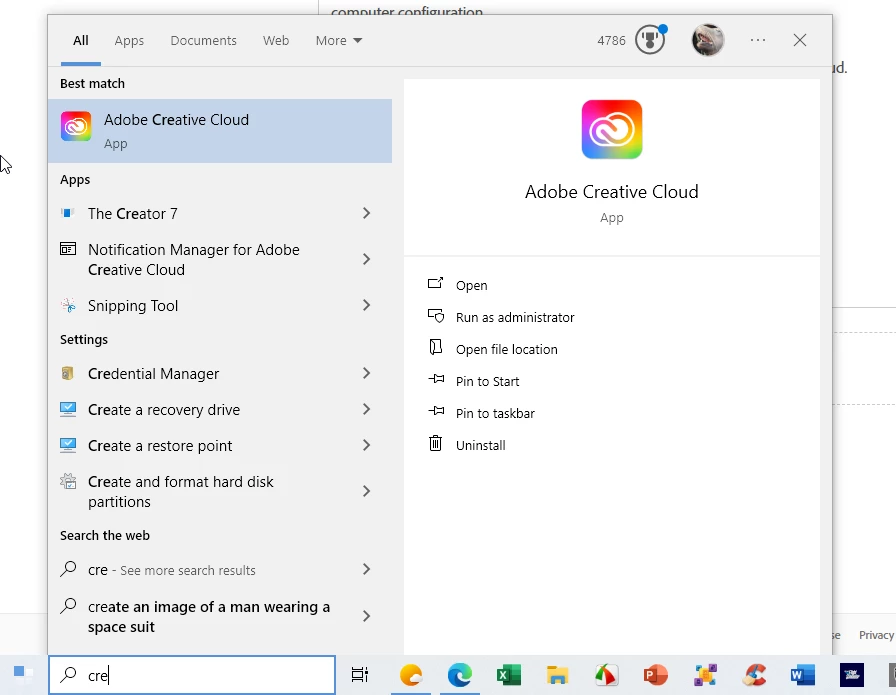Expand the space suit web suggestion arrow
The height and width of the screenshot is (695, 896).
366,616
